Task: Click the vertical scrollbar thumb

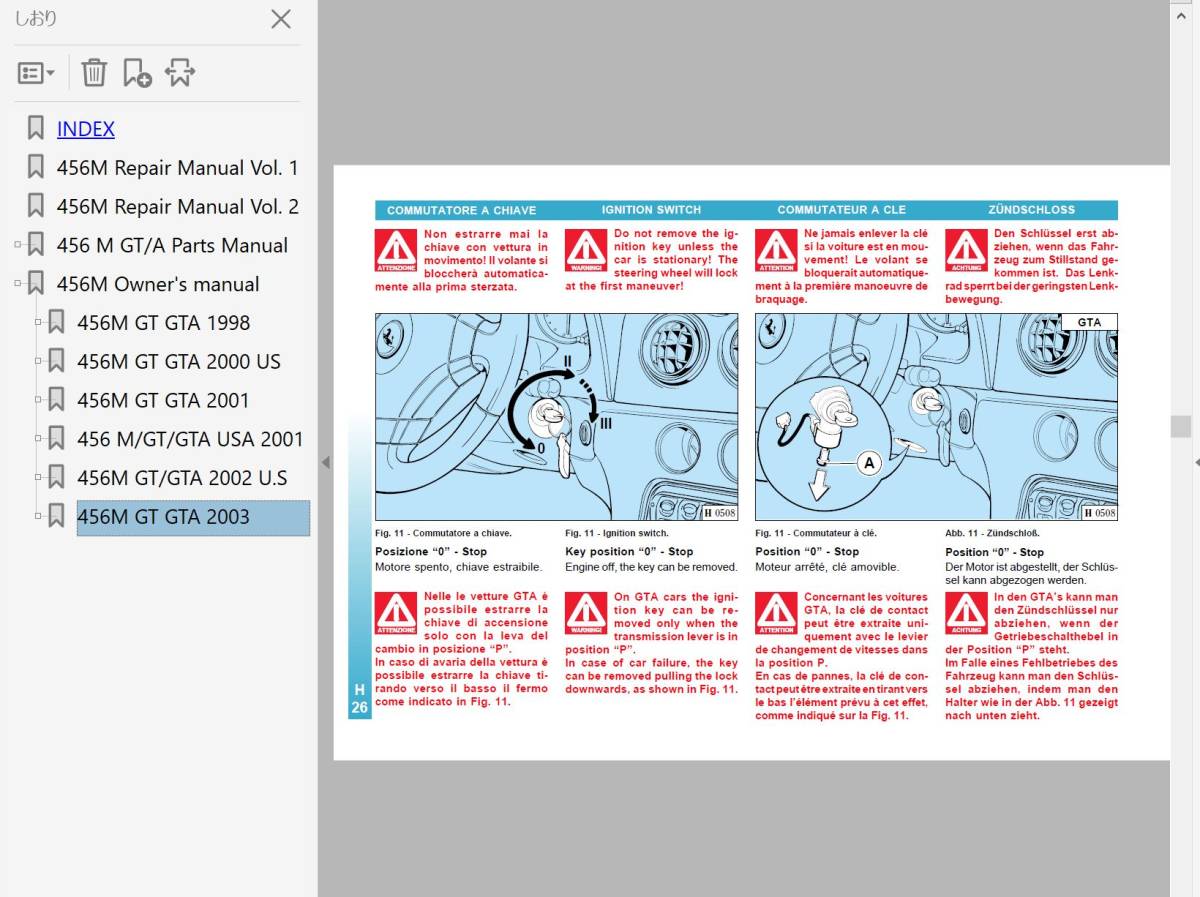Action: 1180,426
